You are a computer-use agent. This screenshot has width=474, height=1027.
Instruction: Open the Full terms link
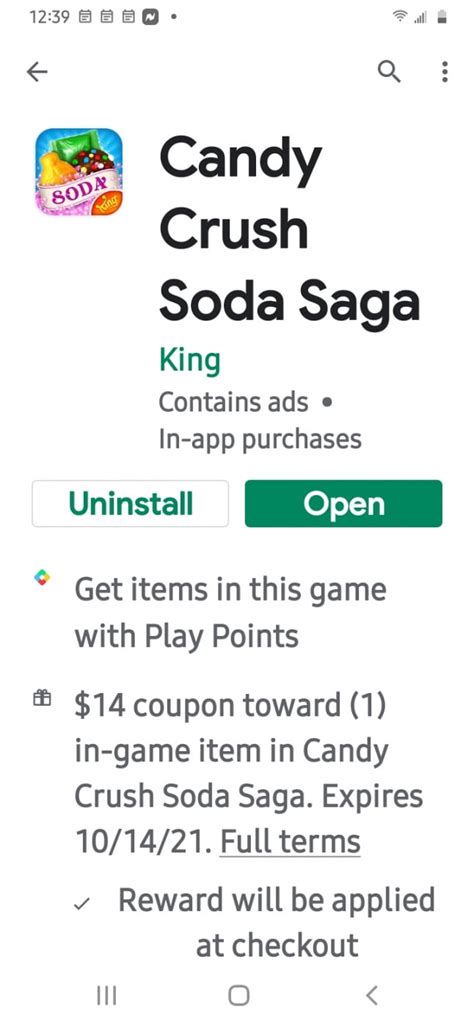[290, 841]
